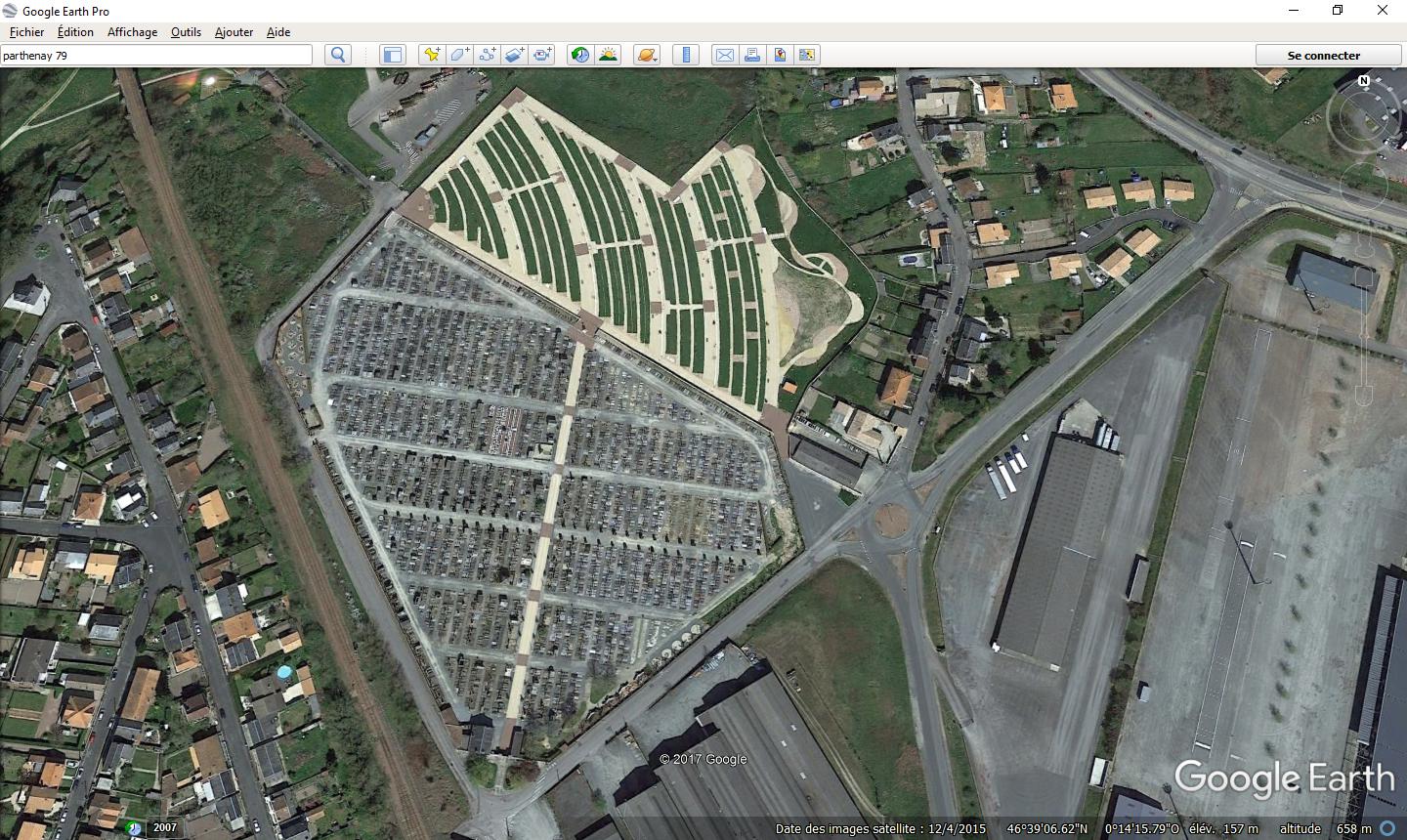The height and width of the screenshot is (840, 1407).
Task: Open the Fichier menu
Action: pos(26,32)
